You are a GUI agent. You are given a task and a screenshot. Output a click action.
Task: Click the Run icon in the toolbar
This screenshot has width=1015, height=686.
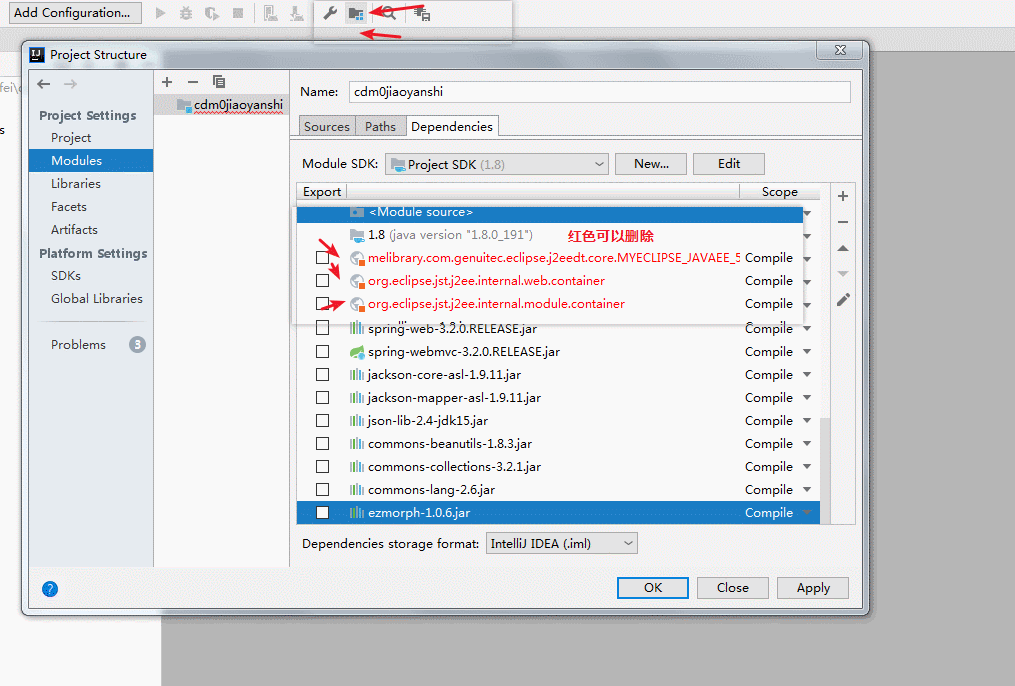point(161,13)
